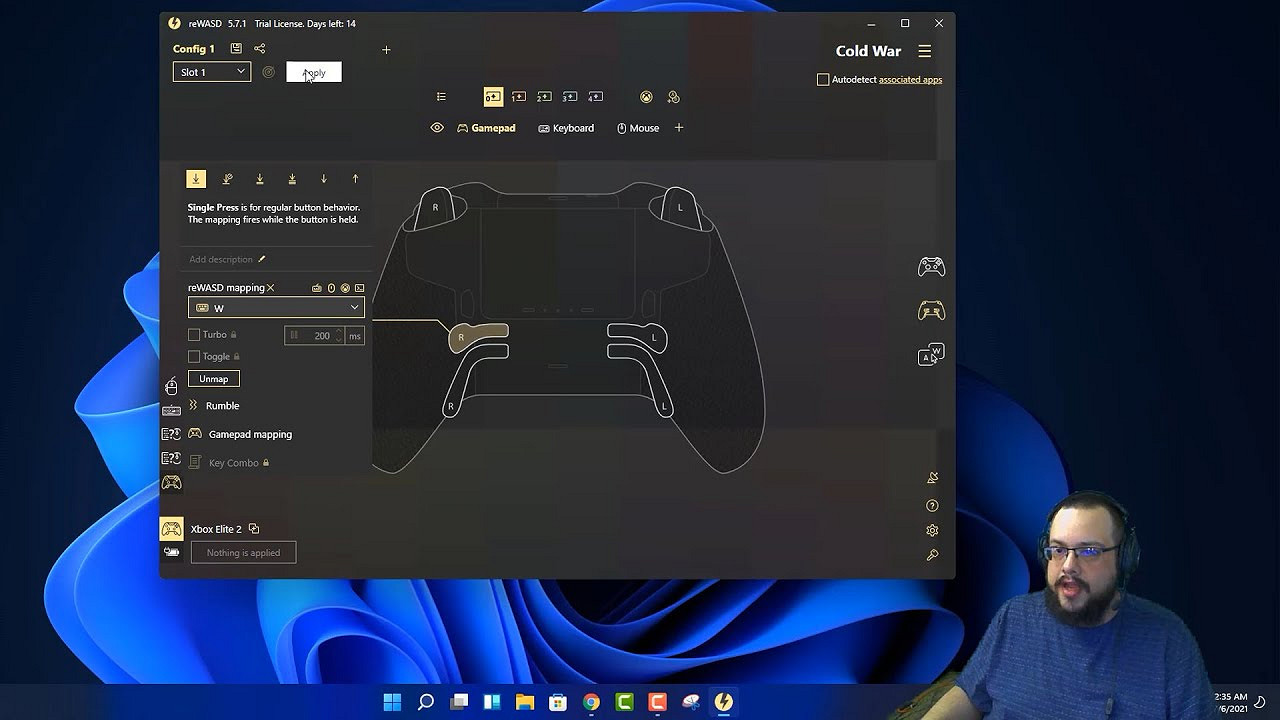Open the Rumble settings
Screen dimensions: 1280x720
[x=222, y=405]
